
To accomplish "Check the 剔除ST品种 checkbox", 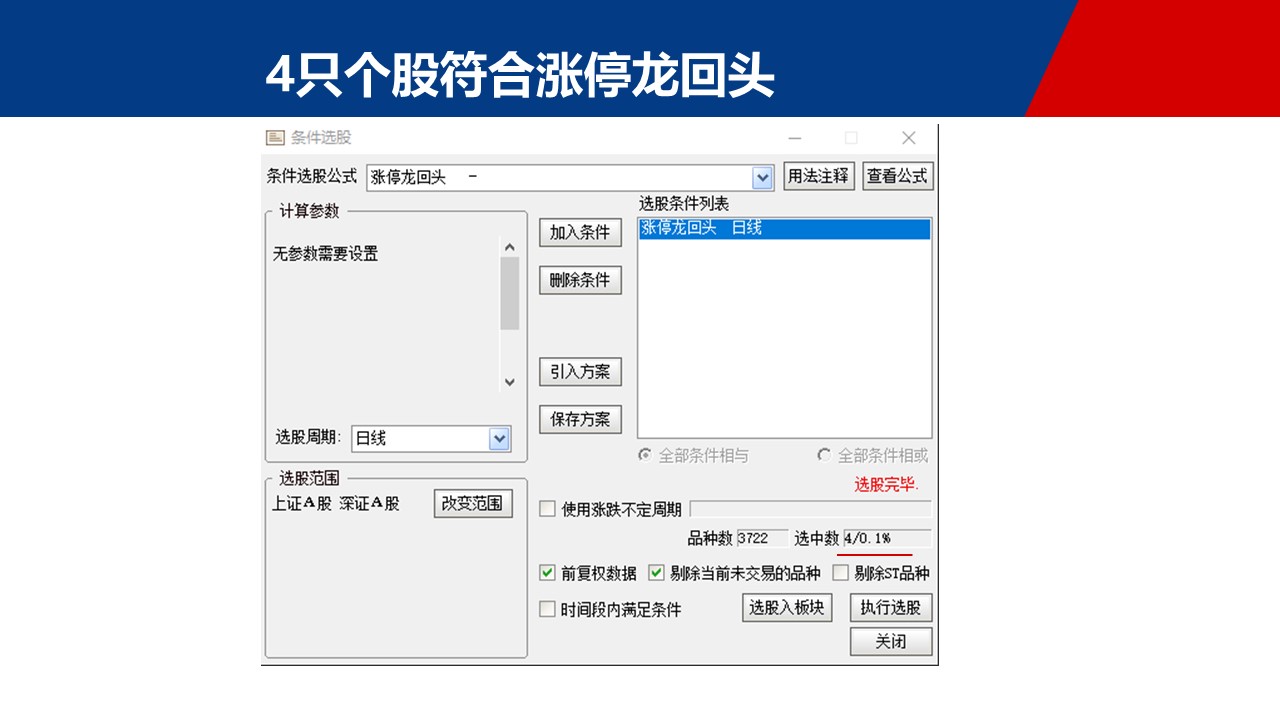I will point(841,573).
